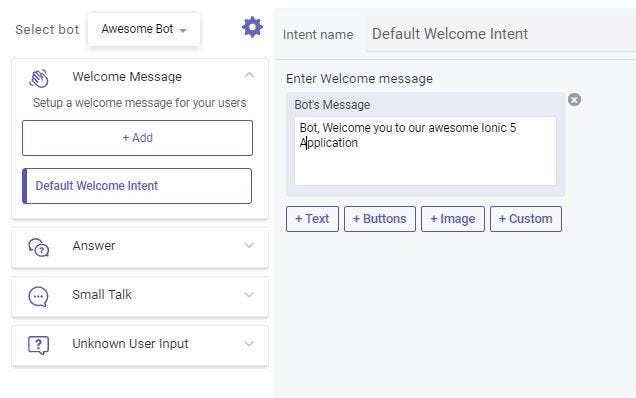Image resolution: width=636 pixels, height=398 pixels.
Task: Click the Unknown User Input question icon
Action: 38,345
